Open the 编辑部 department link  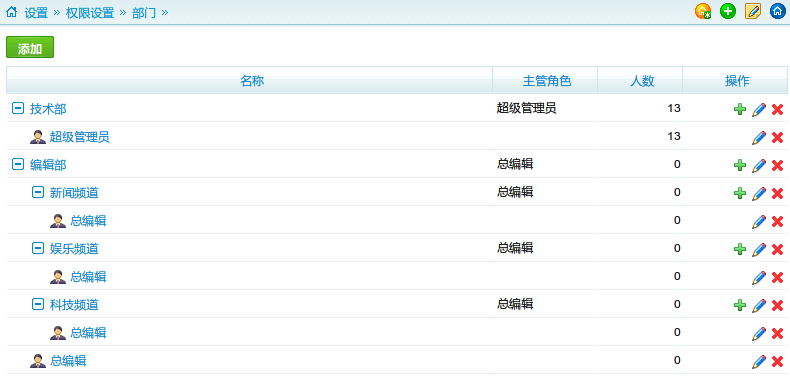(48, 164)
